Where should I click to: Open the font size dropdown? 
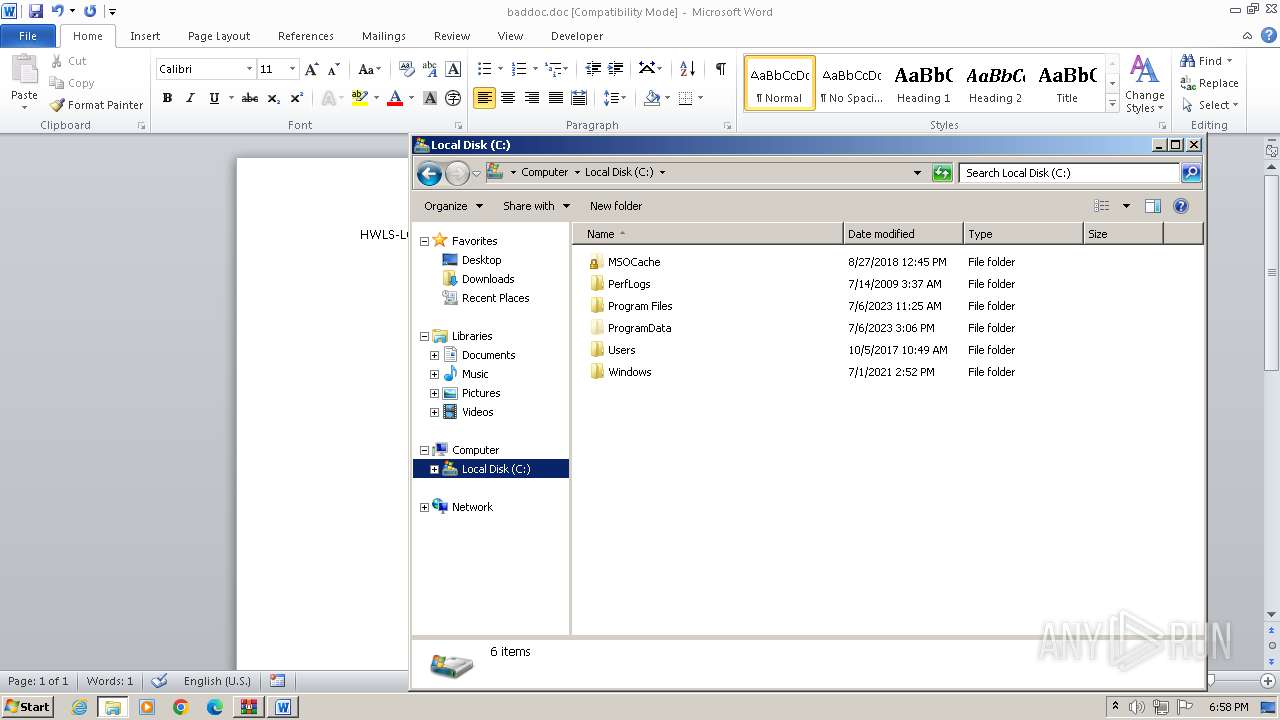(x=292, y=69)
